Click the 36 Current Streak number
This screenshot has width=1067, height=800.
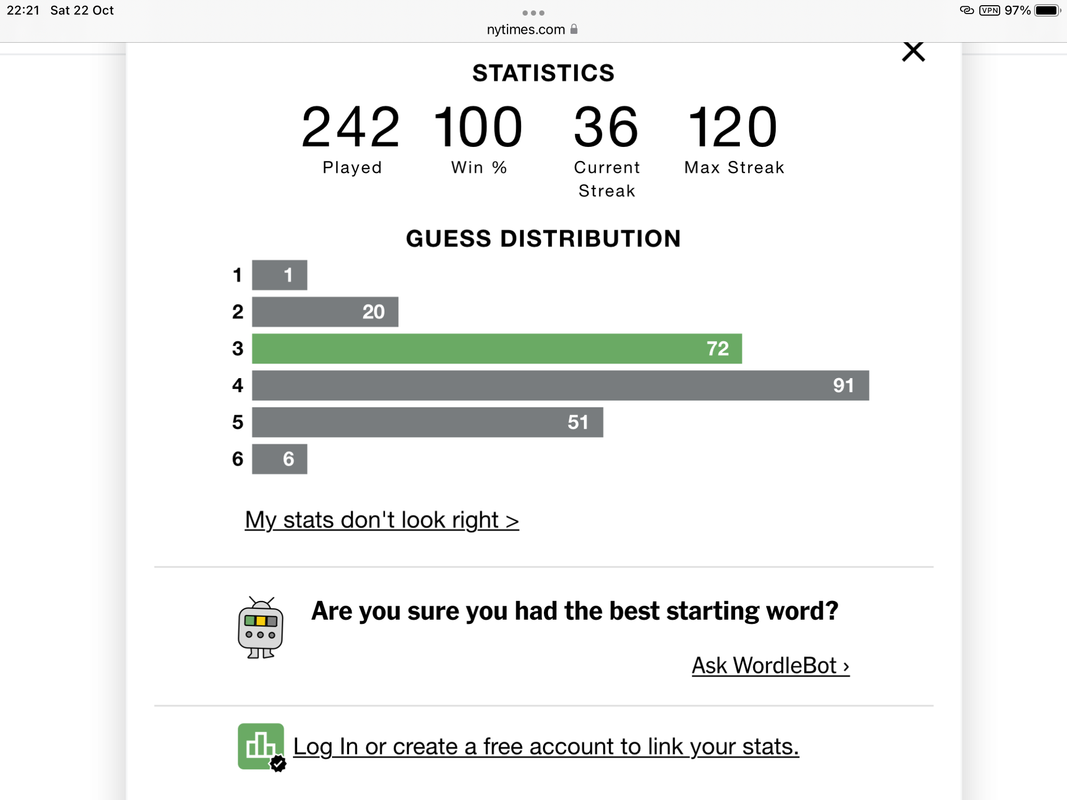coord(606,128)
